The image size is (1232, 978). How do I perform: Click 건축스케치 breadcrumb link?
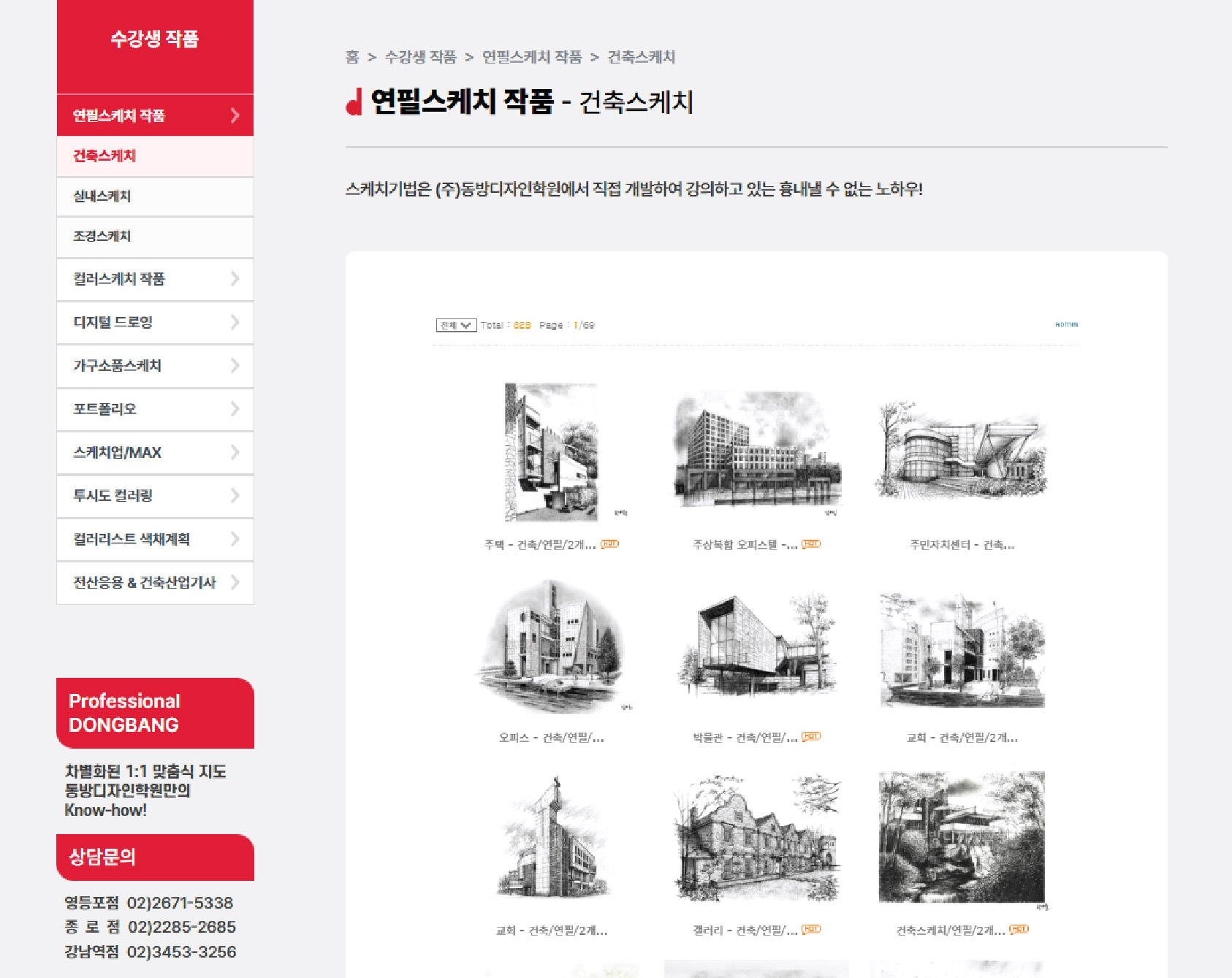pyautogui.click(x=642, y=57)
